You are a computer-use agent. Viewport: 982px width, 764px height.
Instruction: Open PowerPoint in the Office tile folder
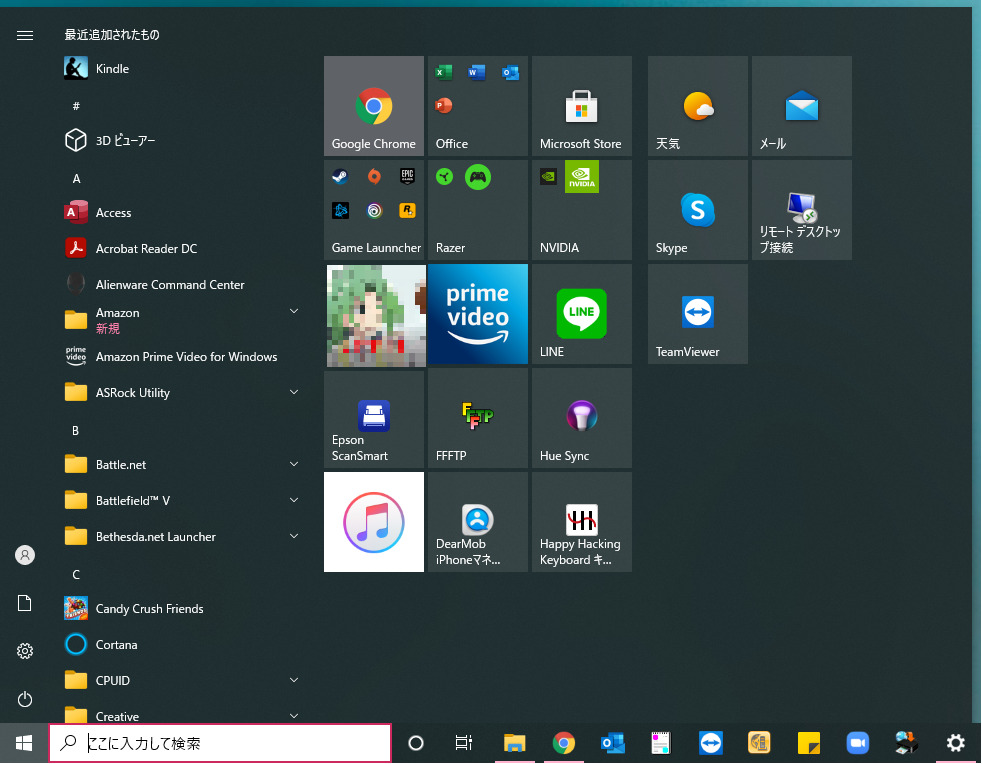pyautogui.click(x=444, y=105)
